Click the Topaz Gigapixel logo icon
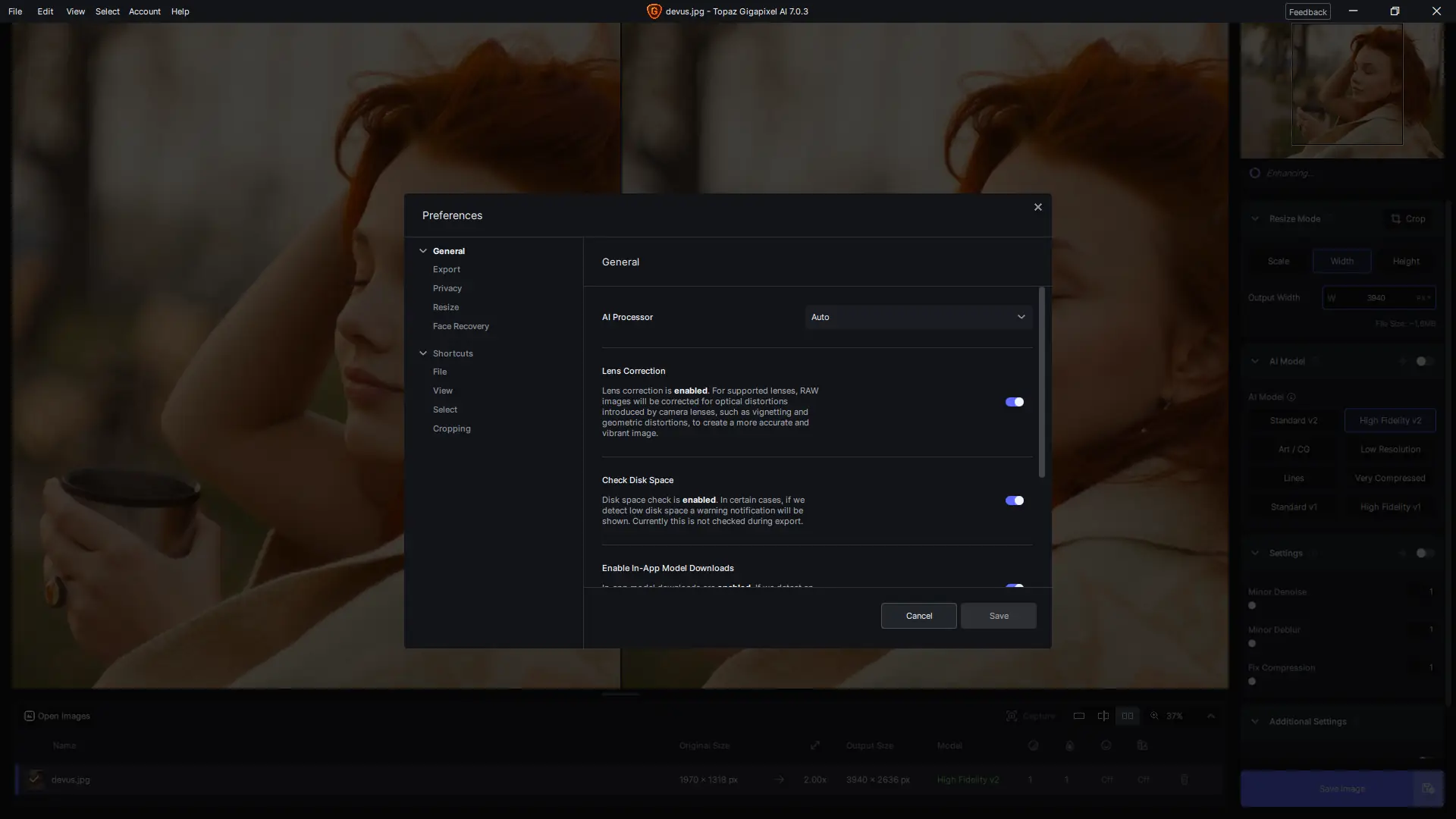The image size is (1456, 819). coord(654,11)
